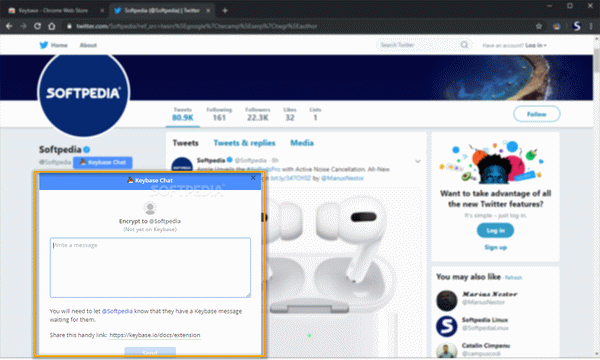Close the Keybase Chrome Web Store tab
The image size is (600, 360).
pyautogui.click(x=102, y=11)
